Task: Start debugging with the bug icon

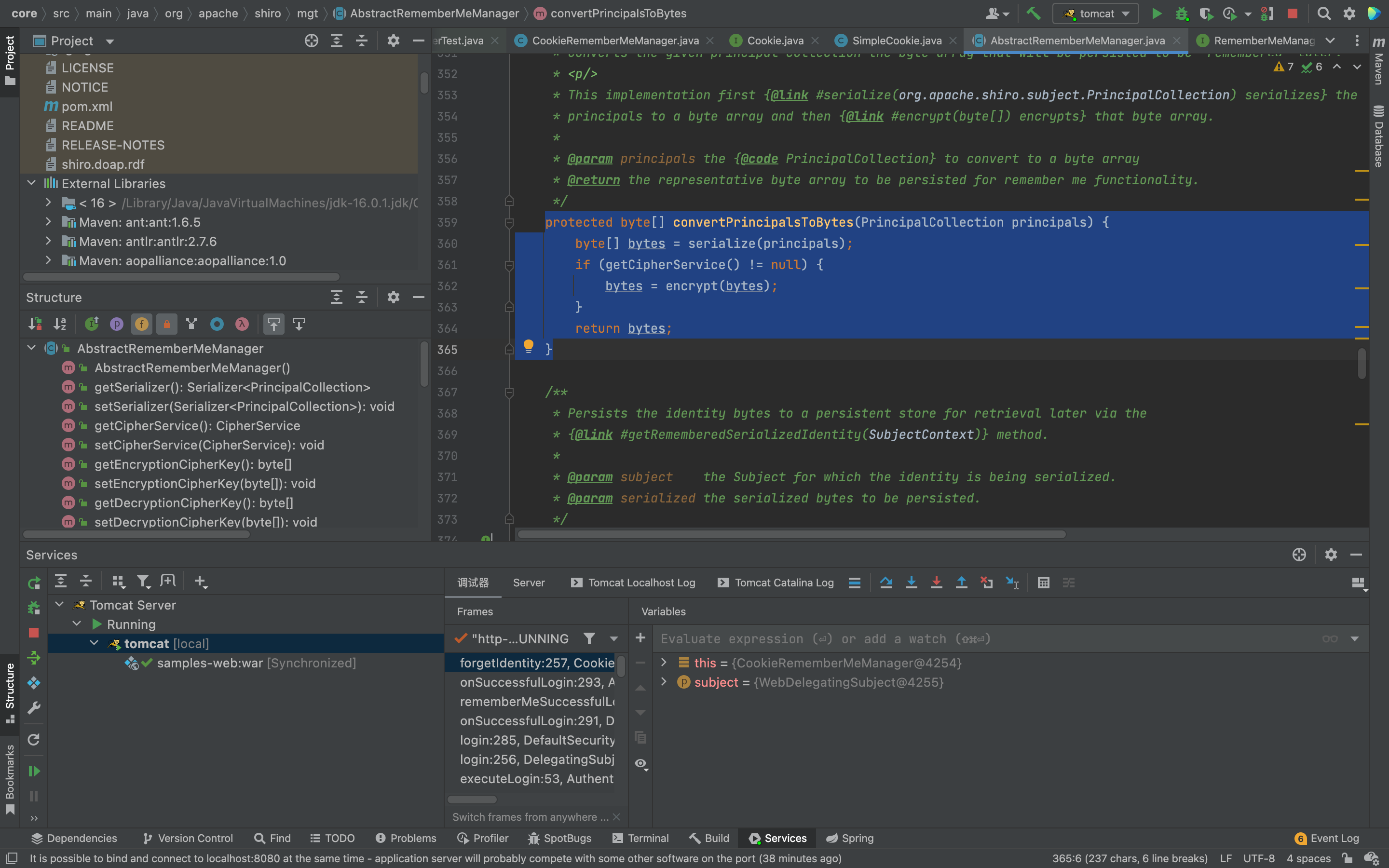Action: [1181, 13]
